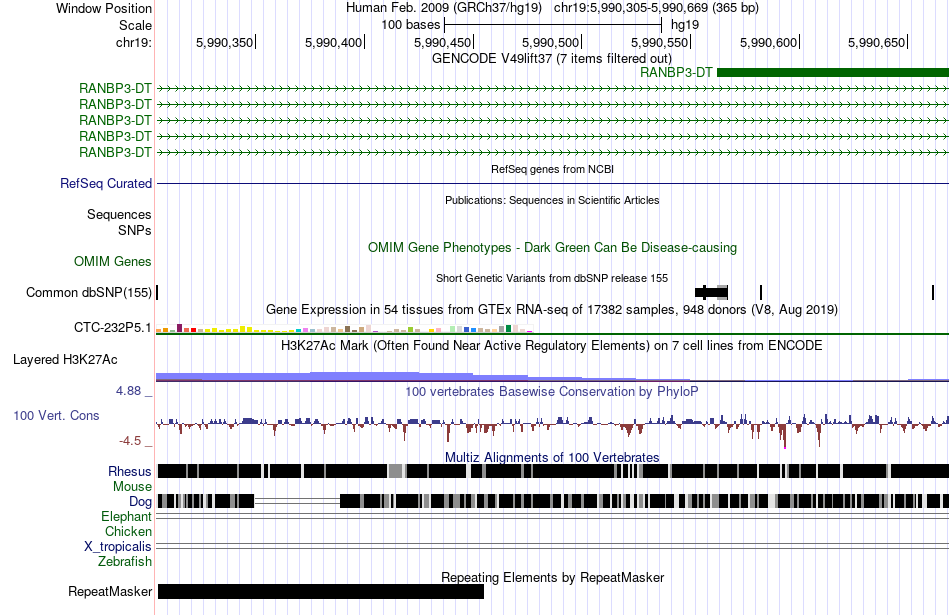This screenshot has width=950, height=615.
Task: Click the chr19: ruler label
Action: [x=134, y=42]
